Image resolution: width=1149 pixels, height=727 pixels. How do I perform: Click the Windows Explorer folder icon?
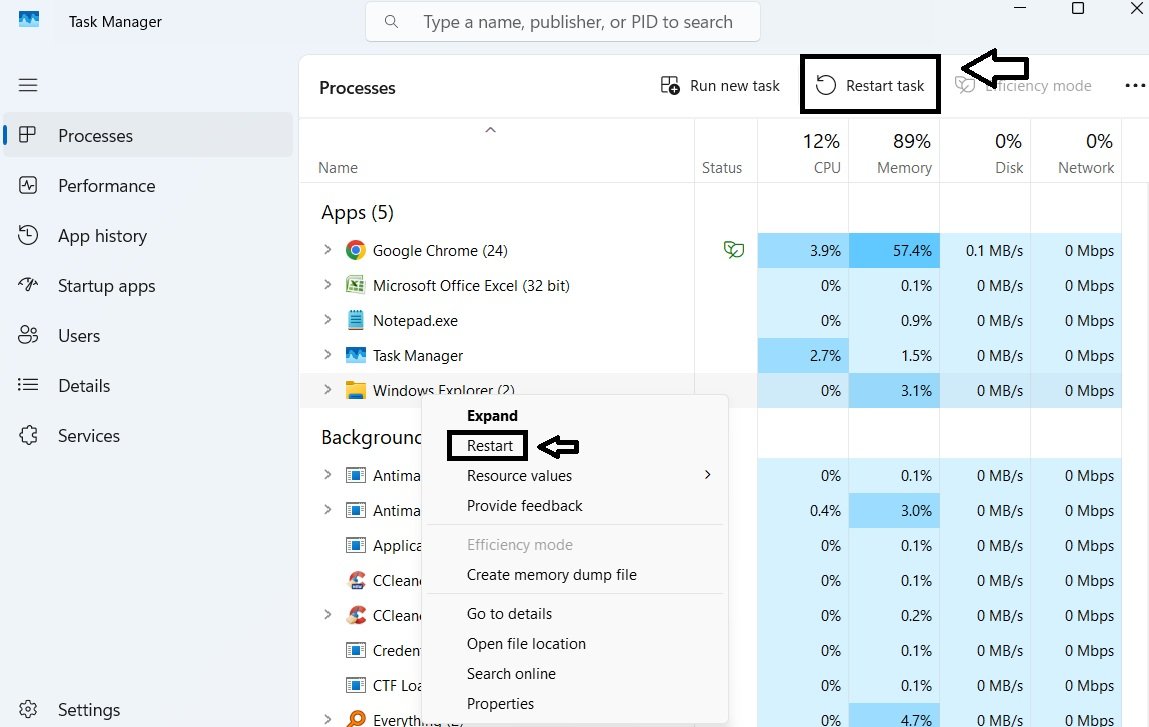point(355,390)
